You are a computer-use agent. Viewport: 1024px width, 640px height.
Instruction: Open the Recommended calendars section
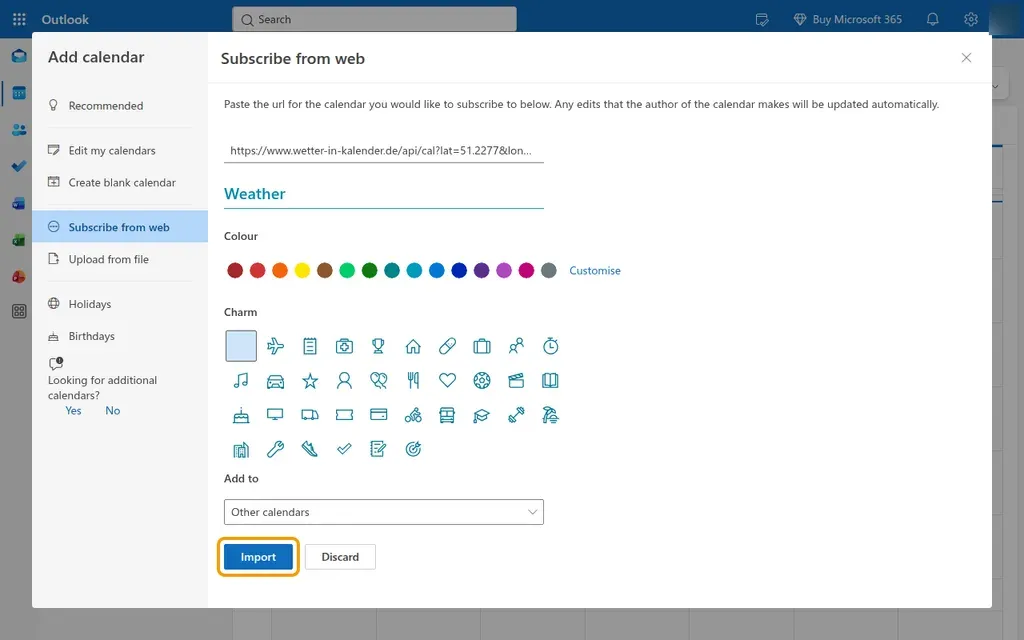[x=120, y=106]
